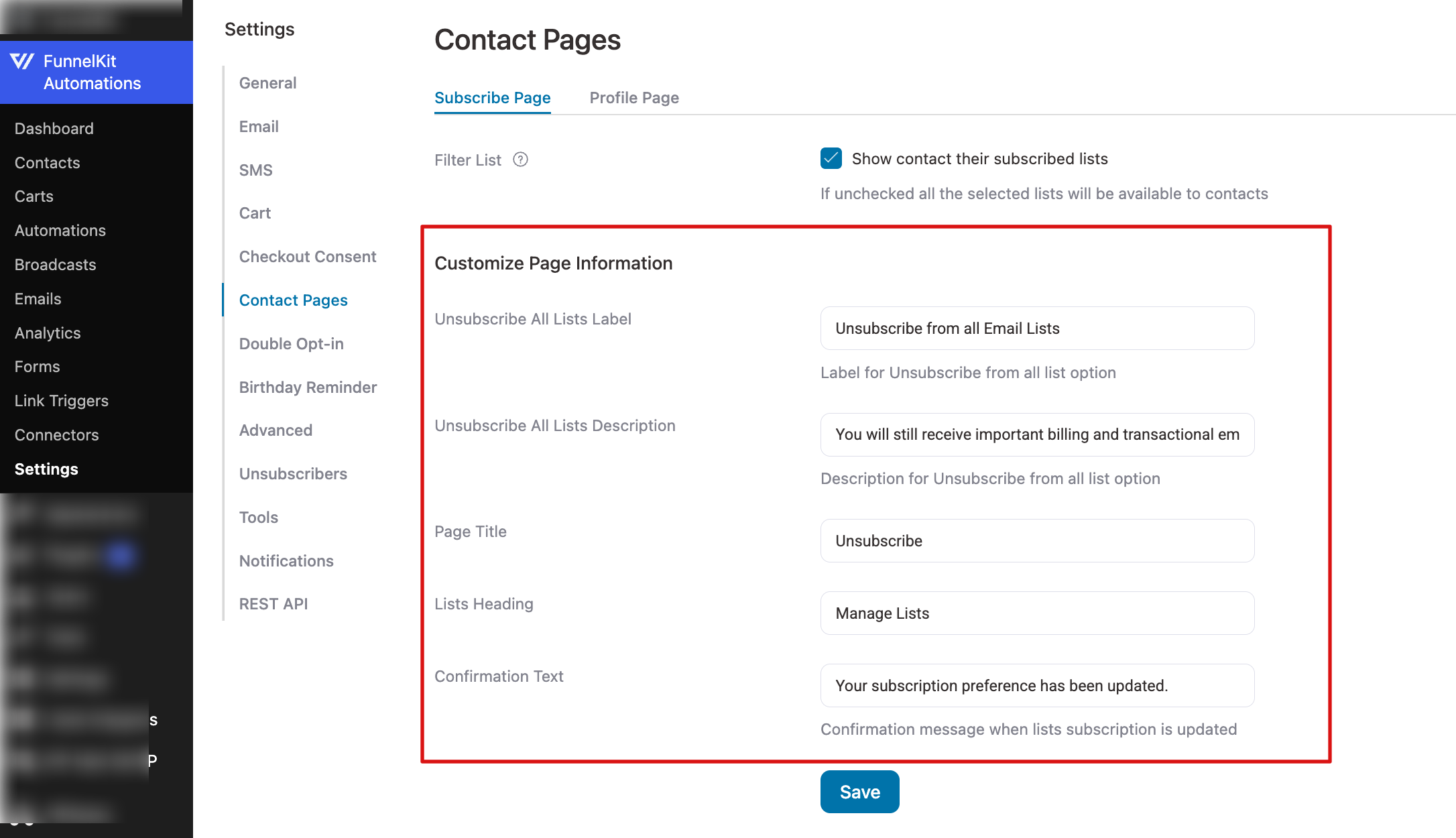Open General settings section
The image size is (1456, 838).
click(267, 82)
